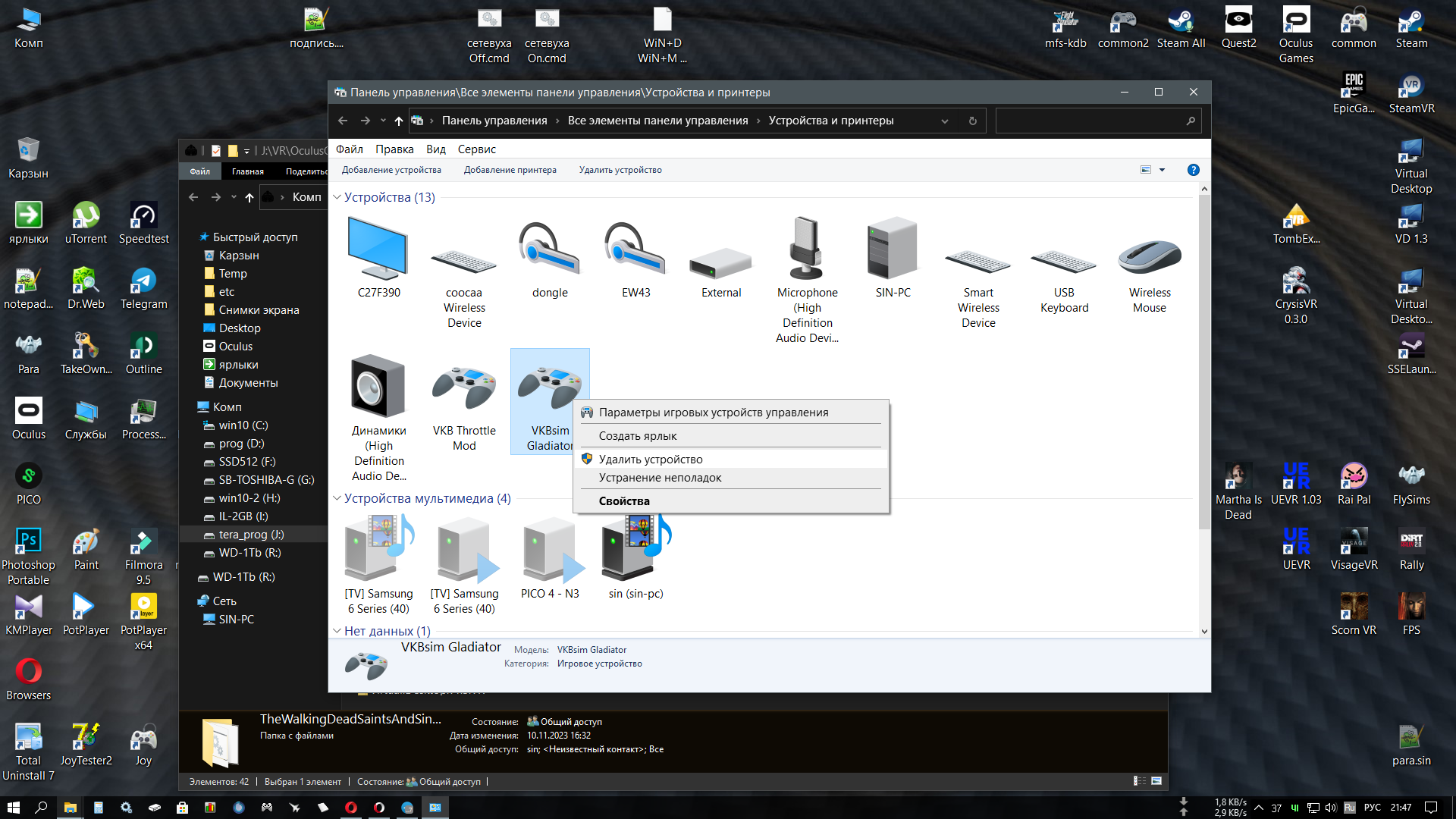
Task: Select the dongle headset device
Action: pyautogui.click(x=550, y=258)
